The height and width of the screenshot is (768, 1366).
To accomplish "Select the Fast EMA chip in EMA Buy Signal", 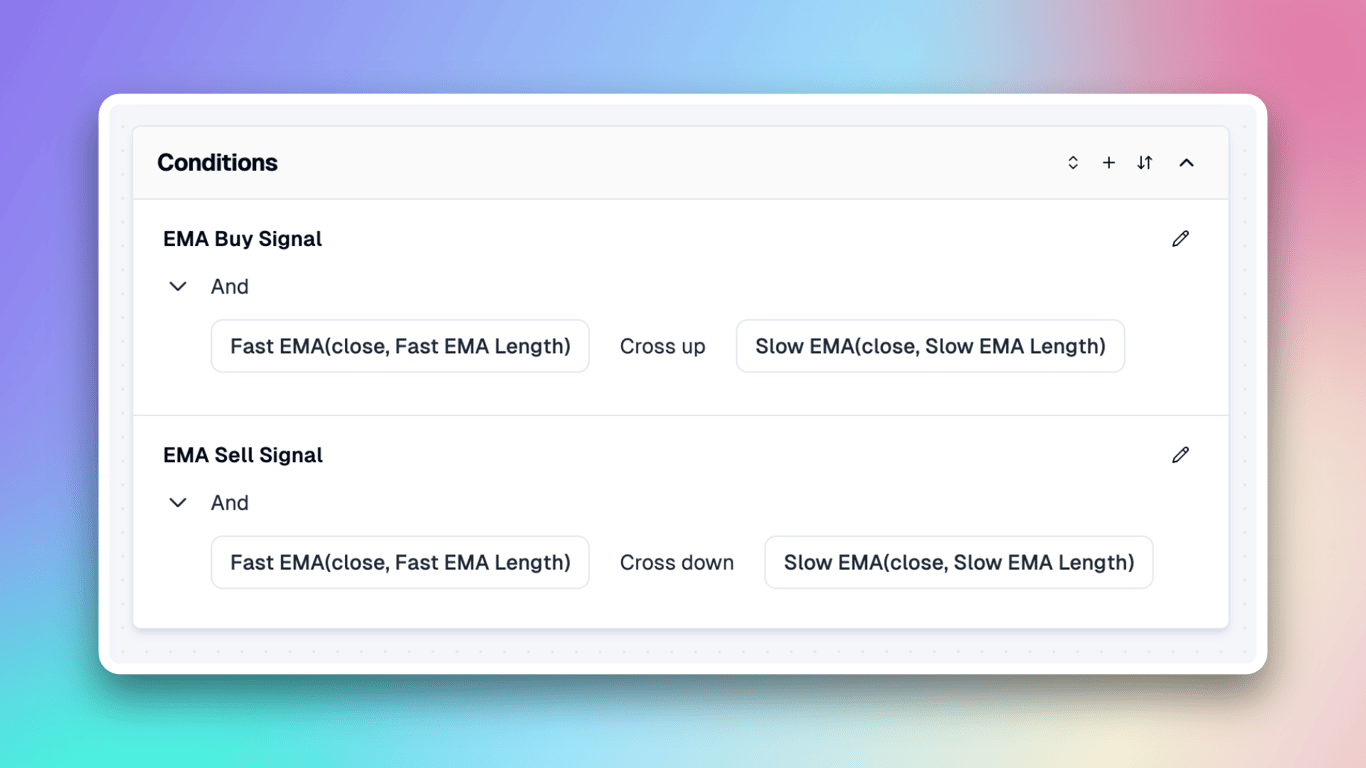I will click(x=400, y=346).
